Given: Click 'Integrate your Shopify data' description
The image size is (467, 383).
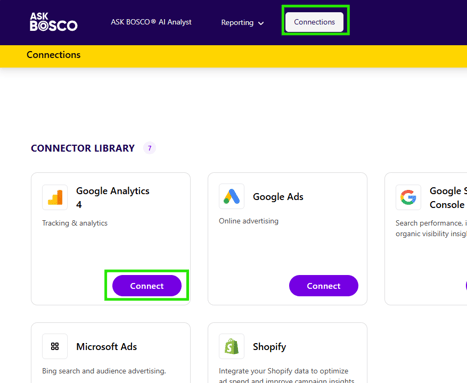Looking at the screenshot, I should point(286,376).
